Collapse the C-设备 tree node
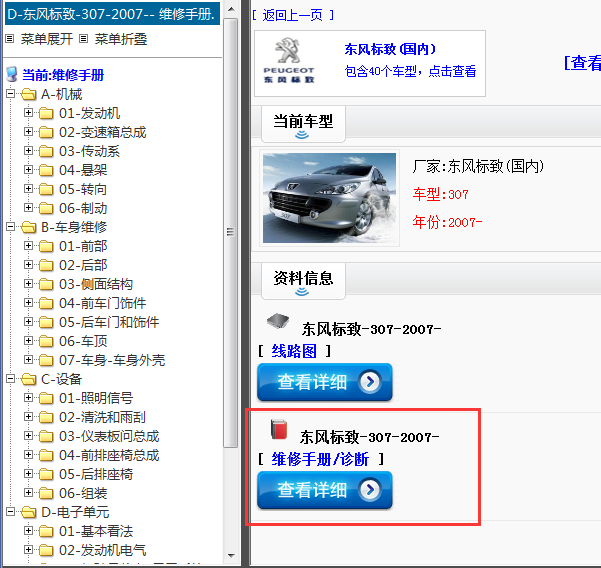Viewport: 601px width, 568px height. pyautogui.click(x=11, y=379)
